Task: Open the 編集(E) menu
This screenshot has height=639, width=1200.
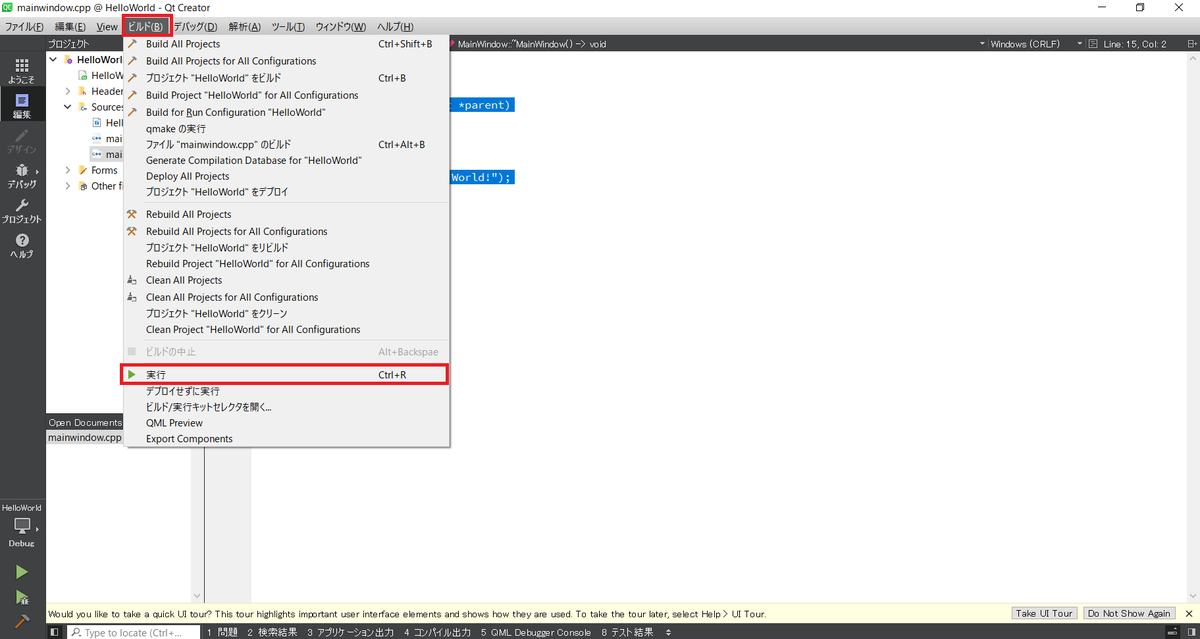Action: (x=70, y=26)
